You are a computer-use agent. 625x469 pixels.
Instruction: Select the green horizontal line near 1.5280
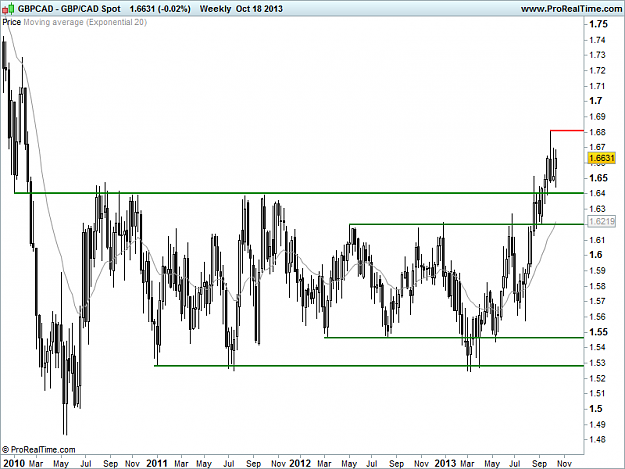pyautogui.click(x=369, y=365)
